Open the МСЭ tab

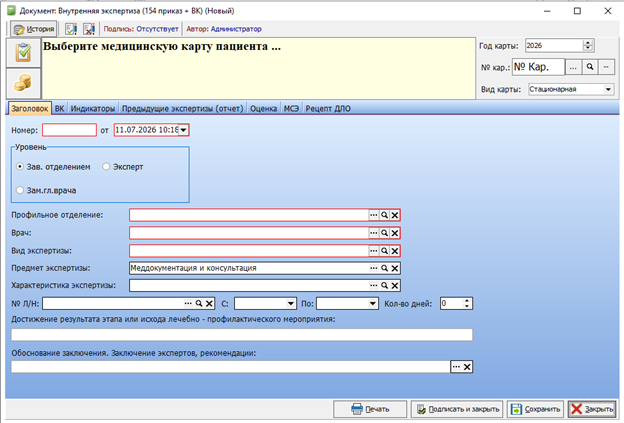(x=291, y=108)
